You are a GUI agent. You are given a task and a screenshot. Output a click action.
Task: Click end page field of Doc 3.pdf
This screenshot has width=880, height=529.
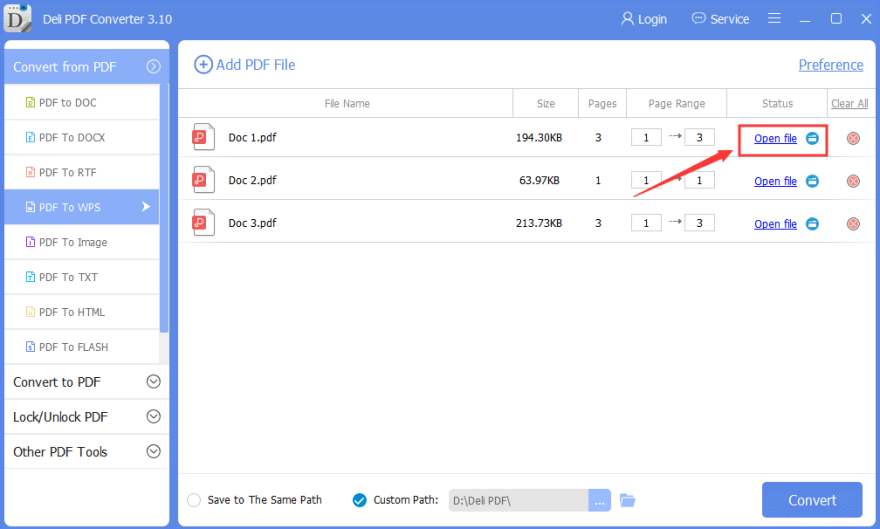[x=699, y=223]
